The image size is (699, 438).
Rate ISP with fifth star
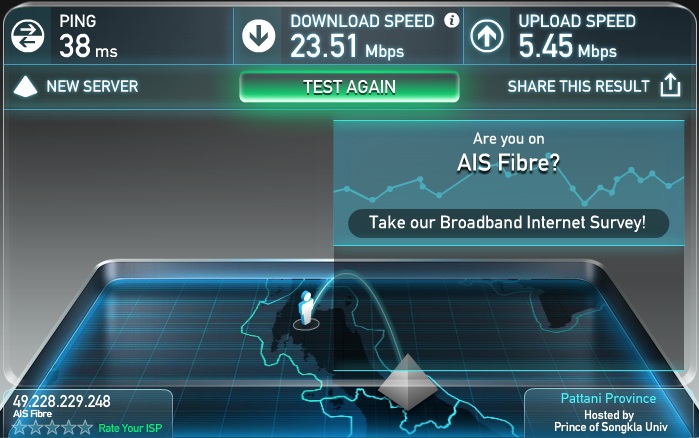point(85,428)
